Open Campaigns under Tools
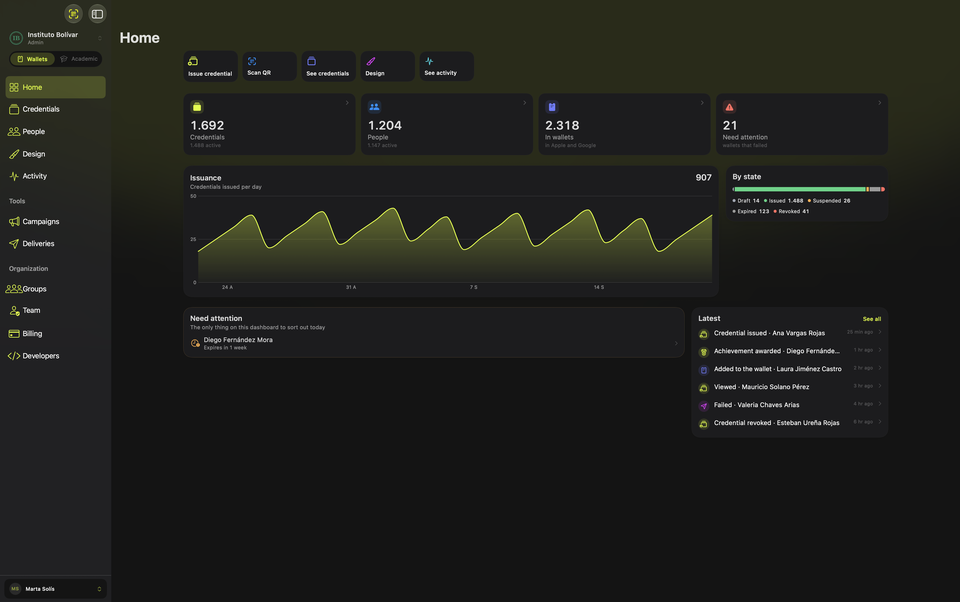The height and width of the screenshot is (602, 960). (x=55, y=222)
